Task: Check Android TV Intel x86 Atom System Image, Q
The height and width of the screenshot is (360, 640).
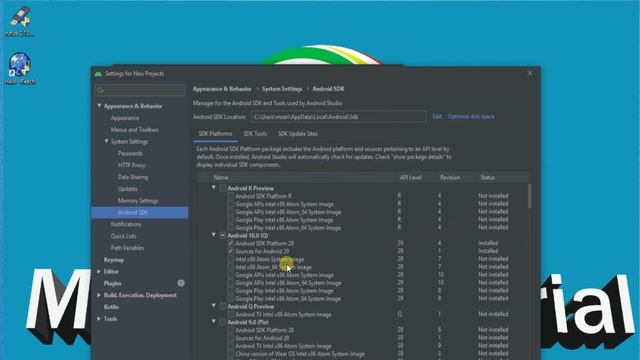Action: click(x=231, y=314)
